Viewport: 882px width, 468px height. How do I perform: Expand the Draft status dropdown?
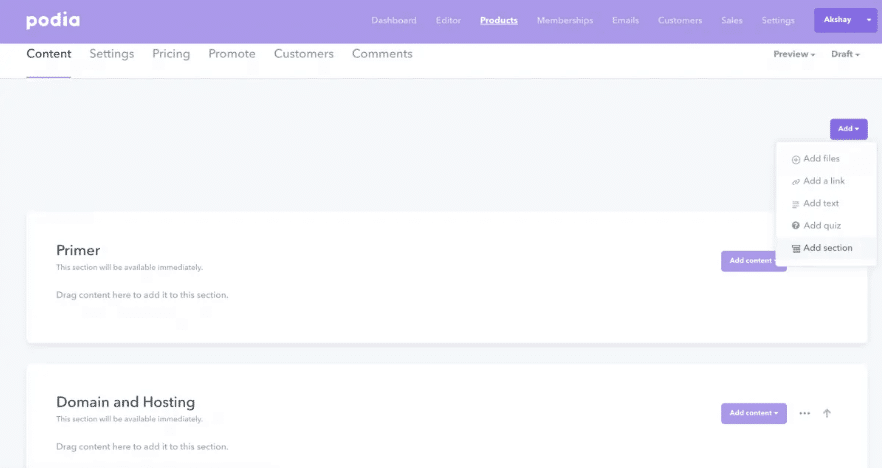point(845,54)
